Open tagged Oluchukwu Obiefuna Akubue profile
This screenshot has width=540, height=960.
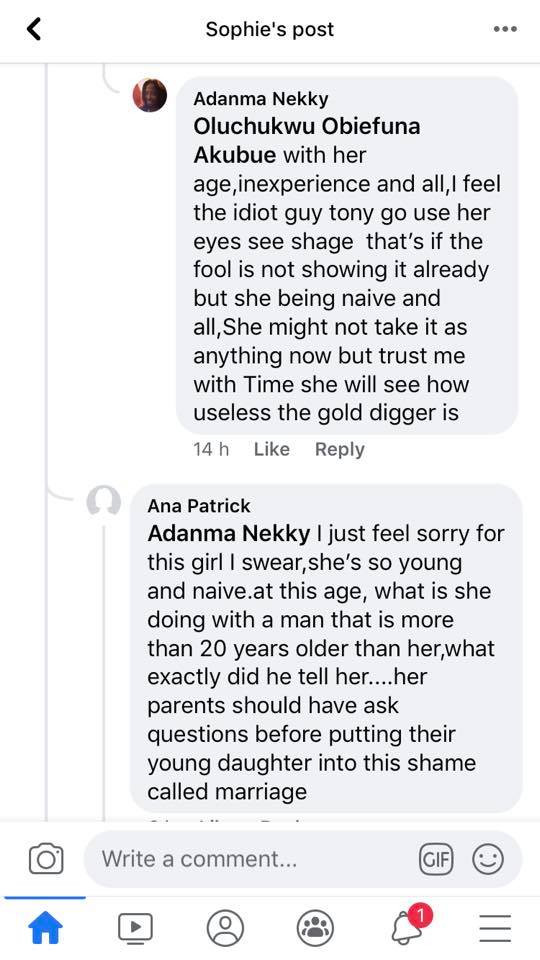(307, 141)
